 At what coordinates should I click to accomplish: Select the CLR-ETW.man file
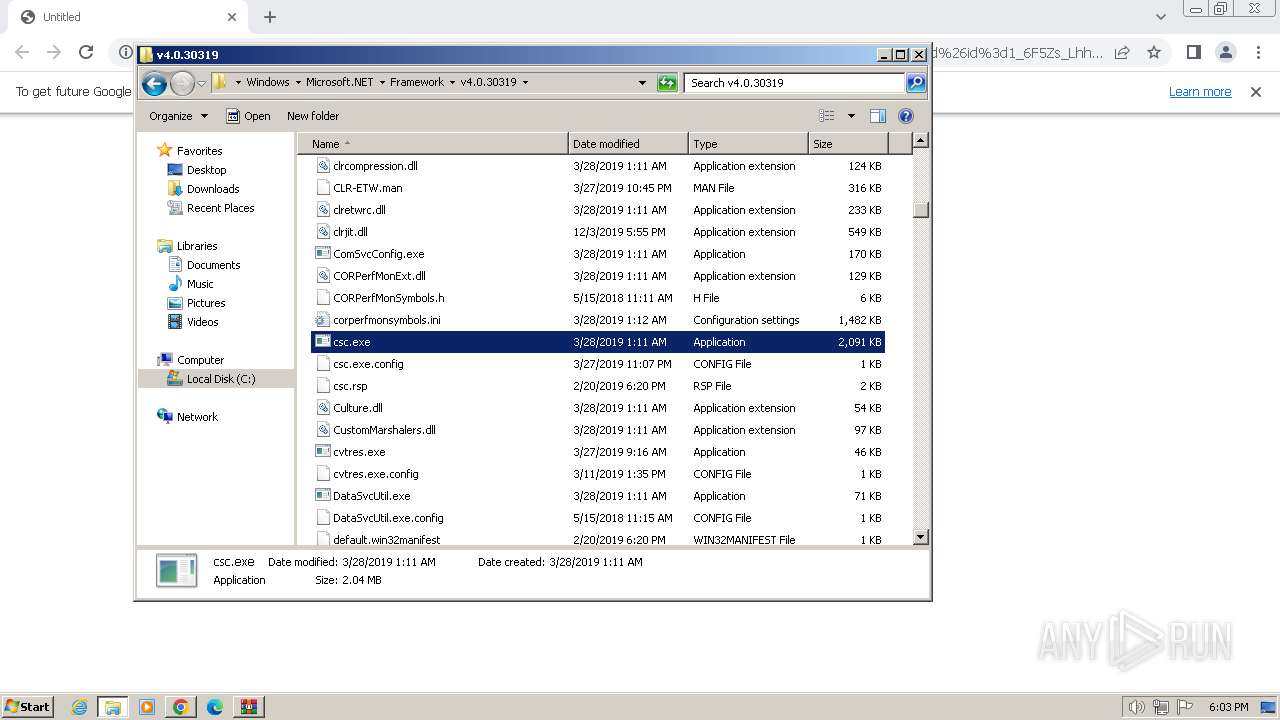pyautogui.click(x=367, y=188)
